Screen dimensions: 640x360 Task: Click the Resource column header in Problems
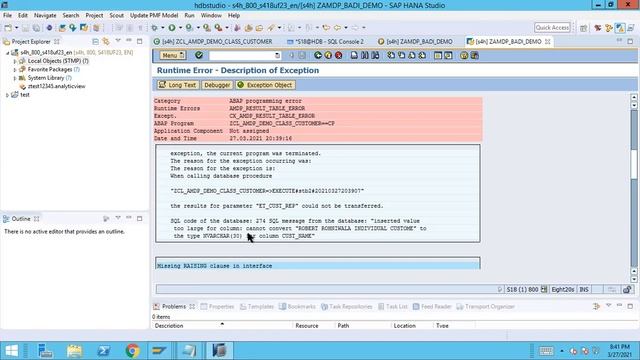coord(314,326)
